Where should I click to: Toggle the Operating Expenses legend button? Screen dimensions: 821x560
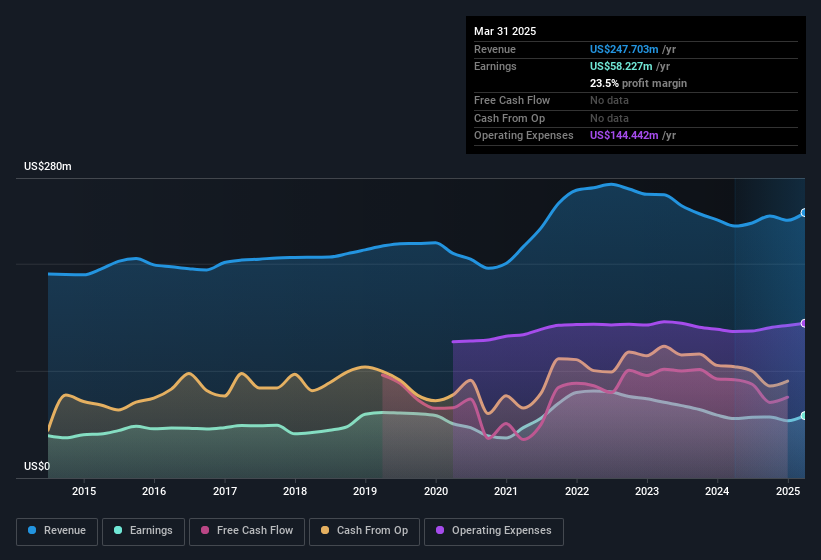[494, 531]
